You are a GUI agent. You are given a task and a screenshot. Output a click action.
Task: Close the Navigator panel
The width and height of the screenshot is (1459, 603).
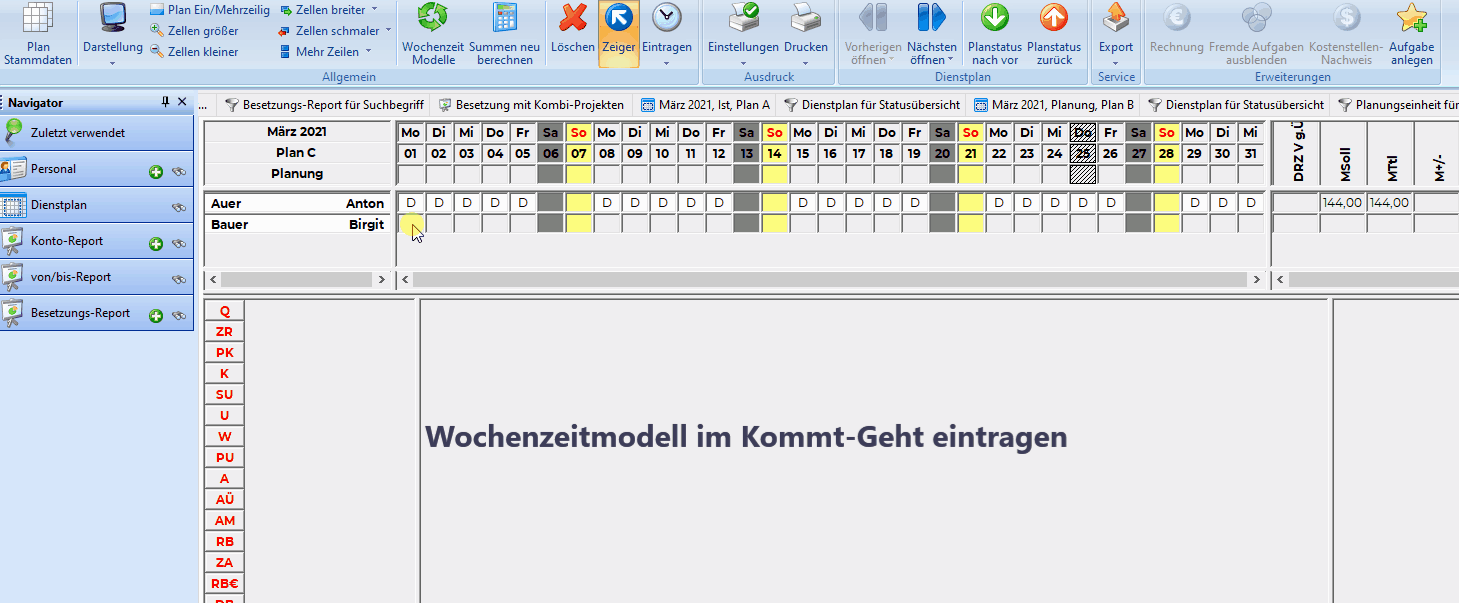182,102
